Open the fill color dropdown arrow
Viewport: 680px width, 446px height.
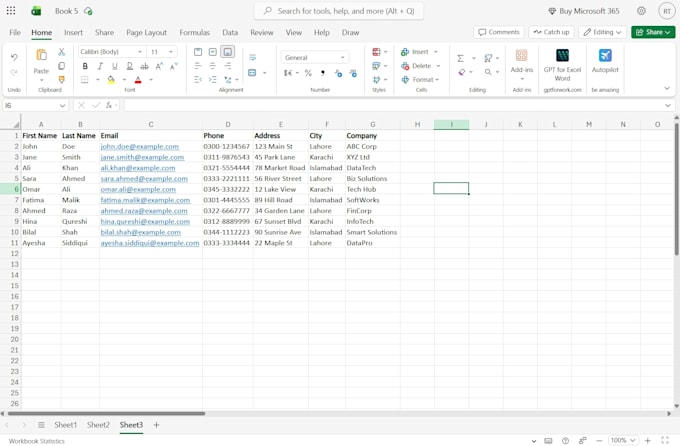click(124, 79)
